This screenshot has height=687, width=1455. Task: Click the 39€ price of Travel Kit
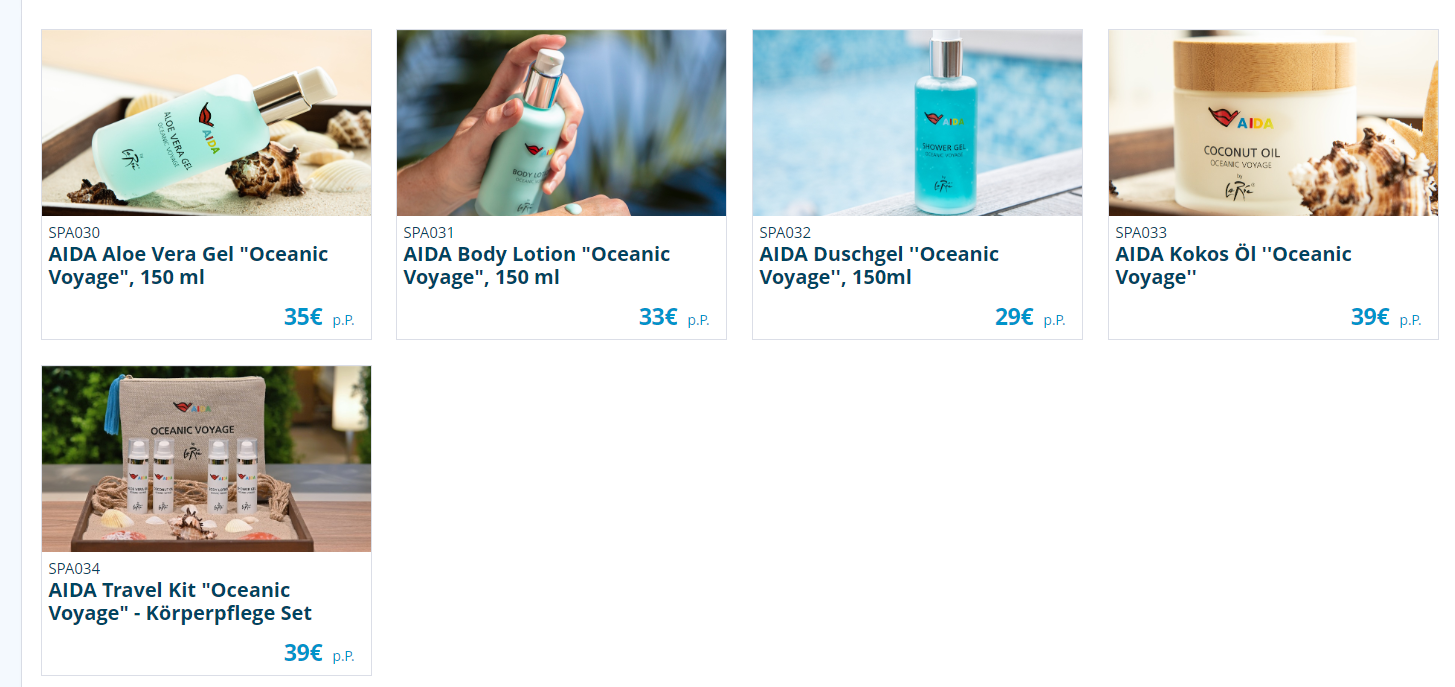pyautogui.click(x=303, y=653)
